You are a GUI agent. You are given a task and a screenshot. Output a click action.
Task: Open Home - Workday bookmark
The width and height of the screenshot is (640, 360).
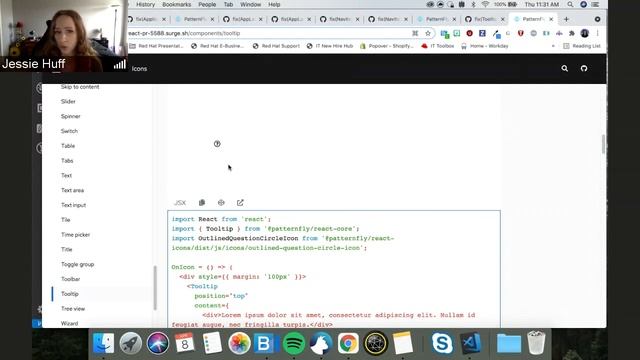coord(484,46)
